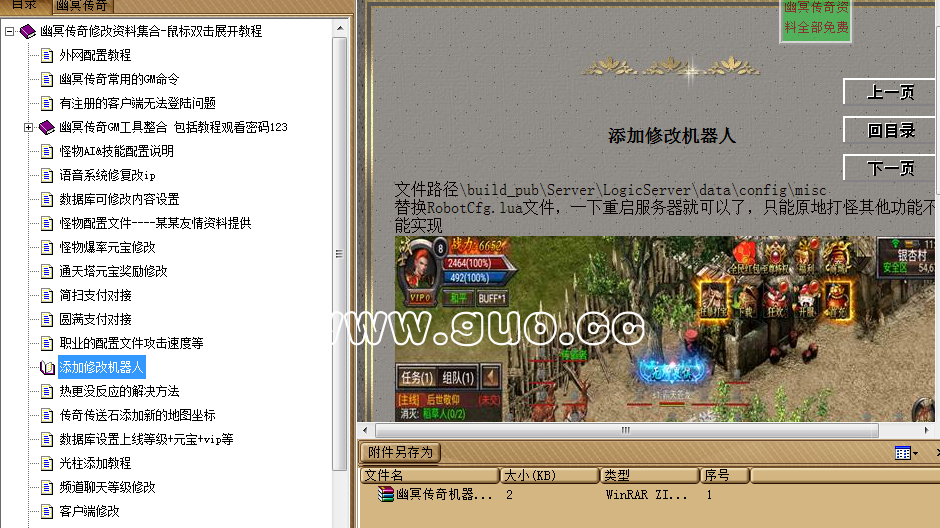Click the game screenshot image in content
The height and width of the screenshot is (528, 940).
[x=664, y=328]
